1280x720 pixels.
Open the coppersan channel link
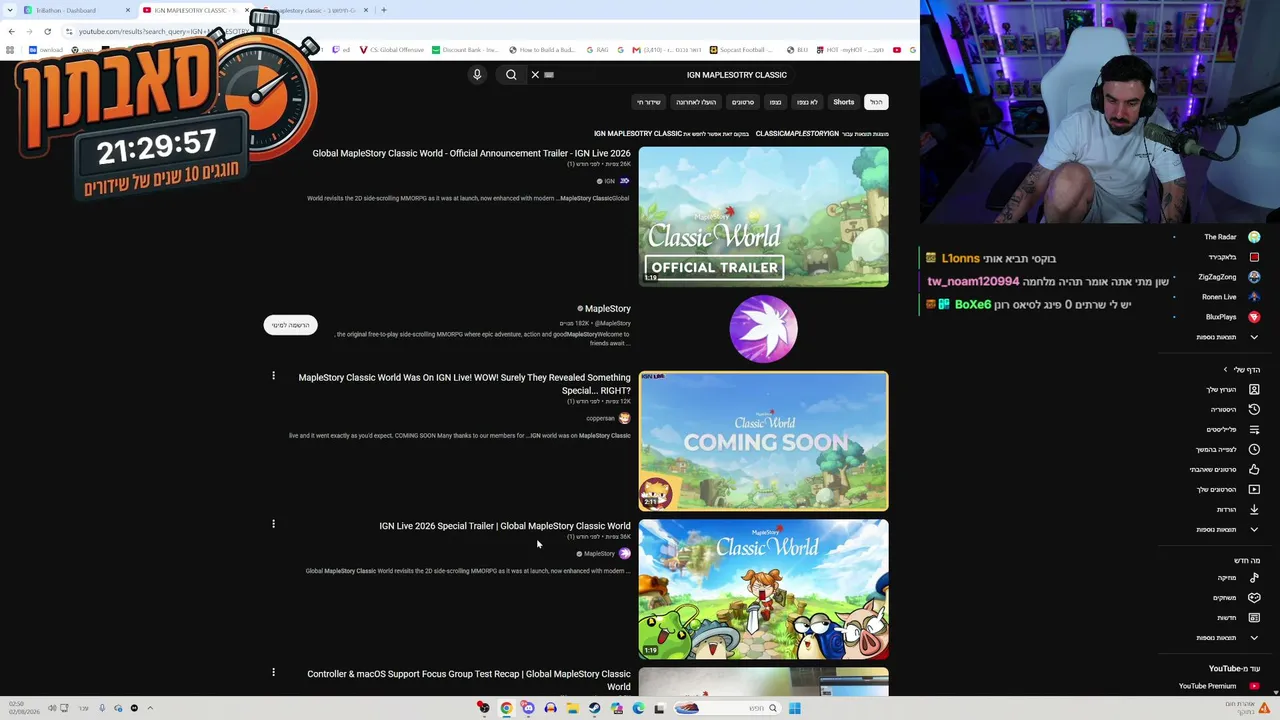click(600, 418)
